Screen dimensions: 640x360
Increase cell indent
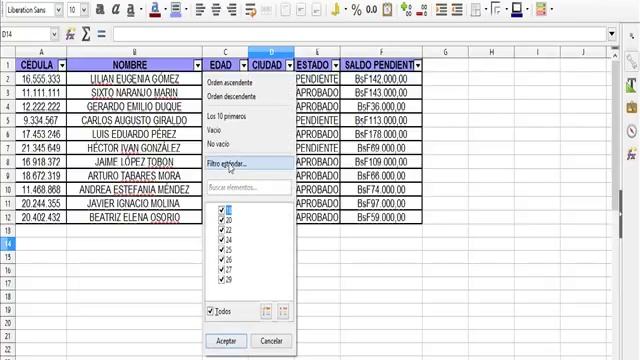(441, 9)
